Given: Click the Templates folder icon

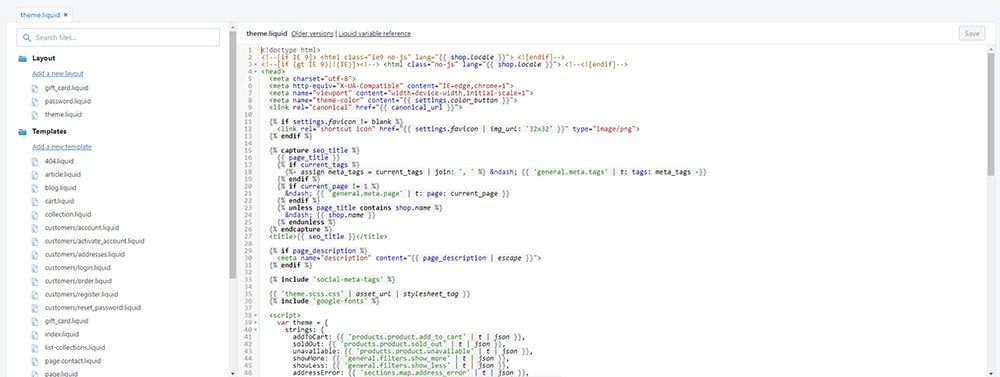Looking at the screenshot, I should click(22, 131).
